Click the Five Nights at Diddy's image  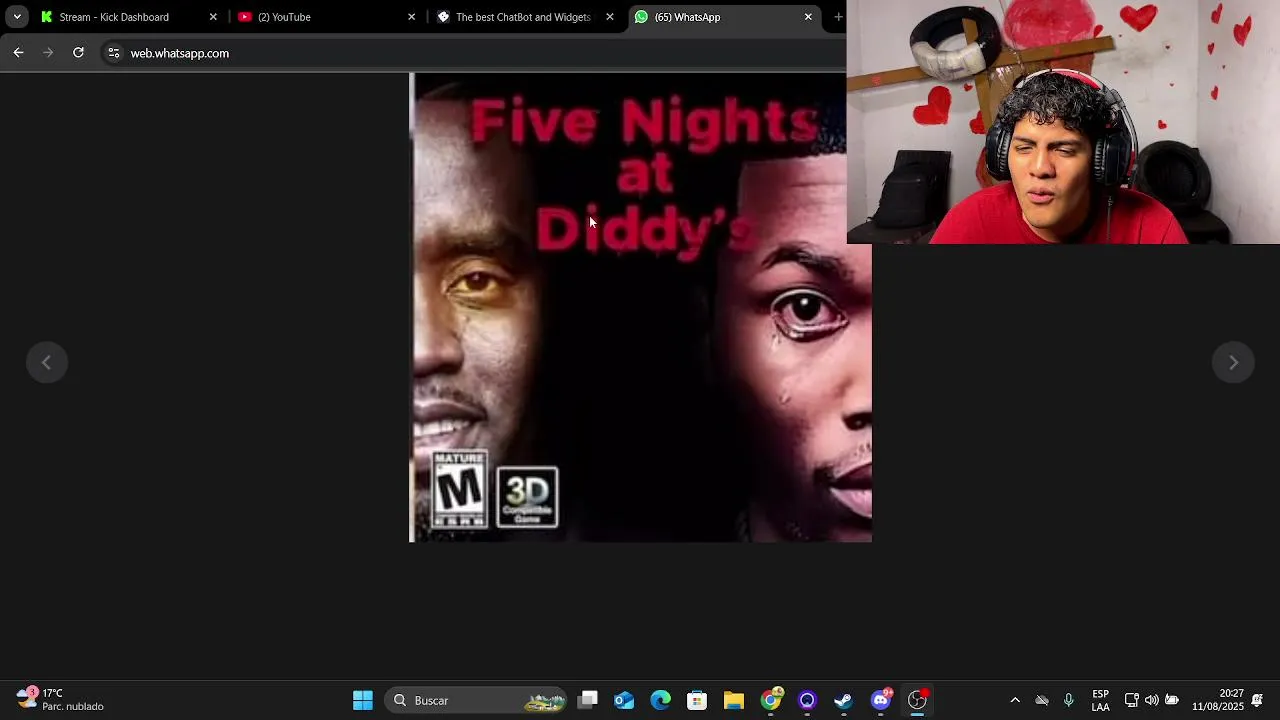pyautogui.click(x=640, y=308)
